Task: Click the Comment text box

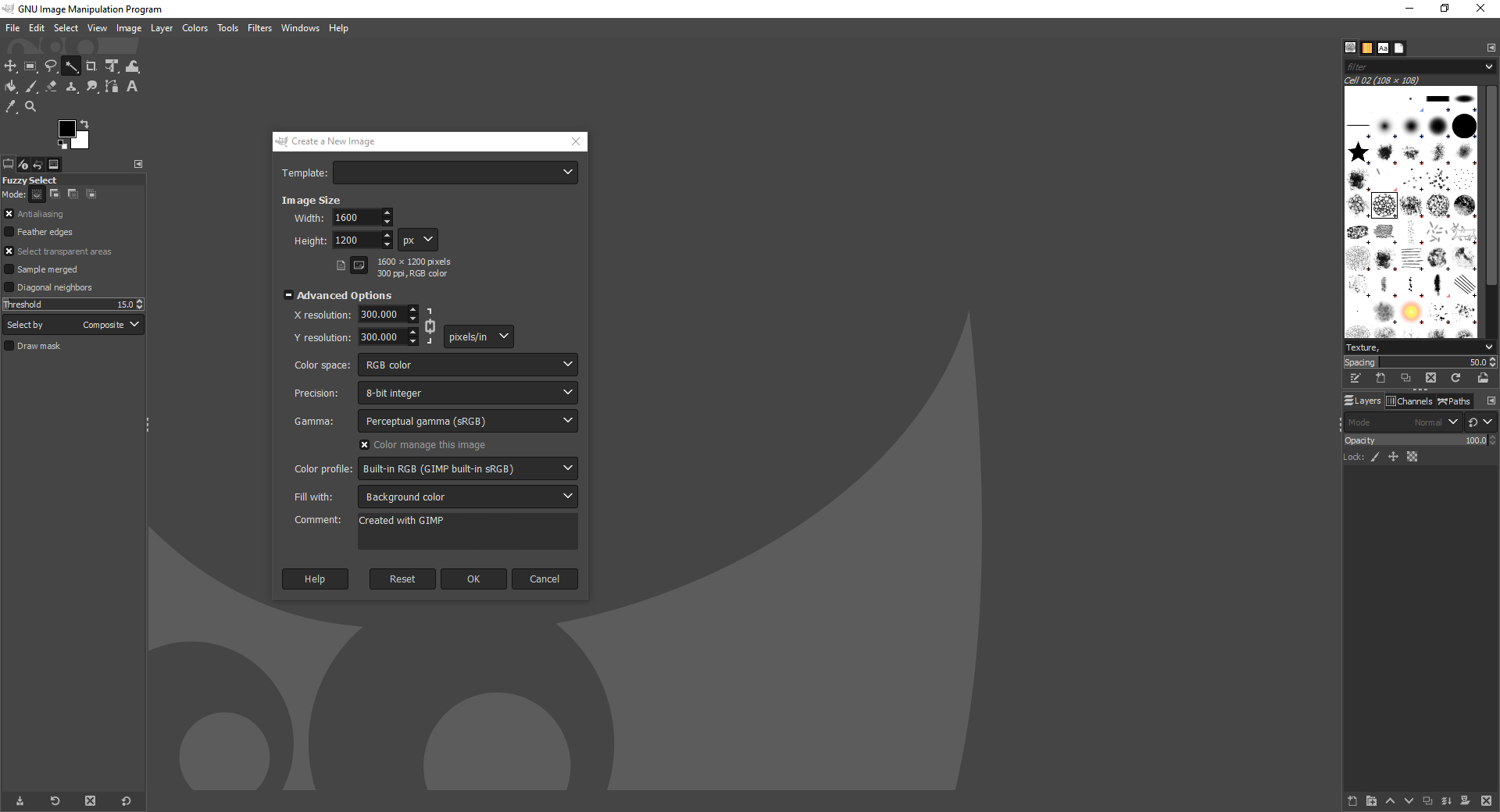Action: pyautogui.click(x=468, y=531)
